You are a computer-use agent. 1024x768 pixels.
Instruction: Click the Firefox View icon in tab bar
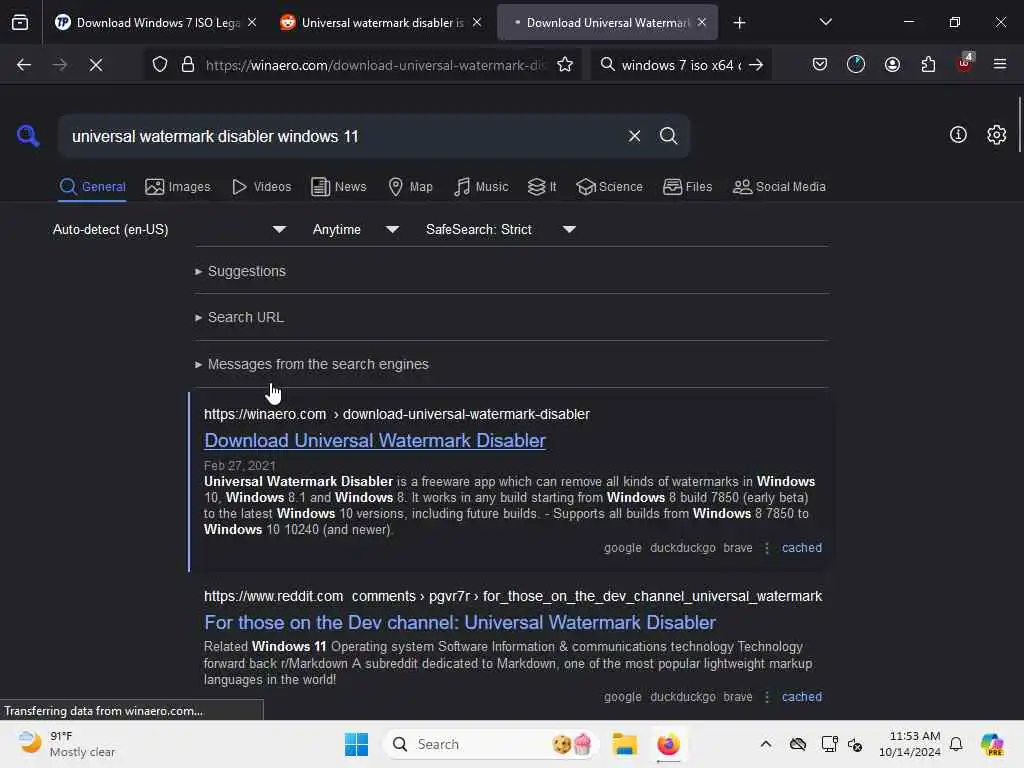[20, 22]
